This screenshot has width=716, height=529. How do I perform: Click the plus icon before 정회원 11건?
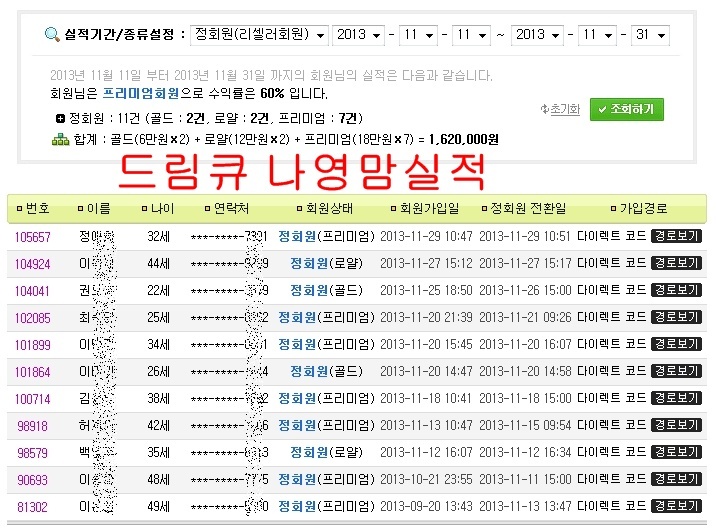point(60,118)
